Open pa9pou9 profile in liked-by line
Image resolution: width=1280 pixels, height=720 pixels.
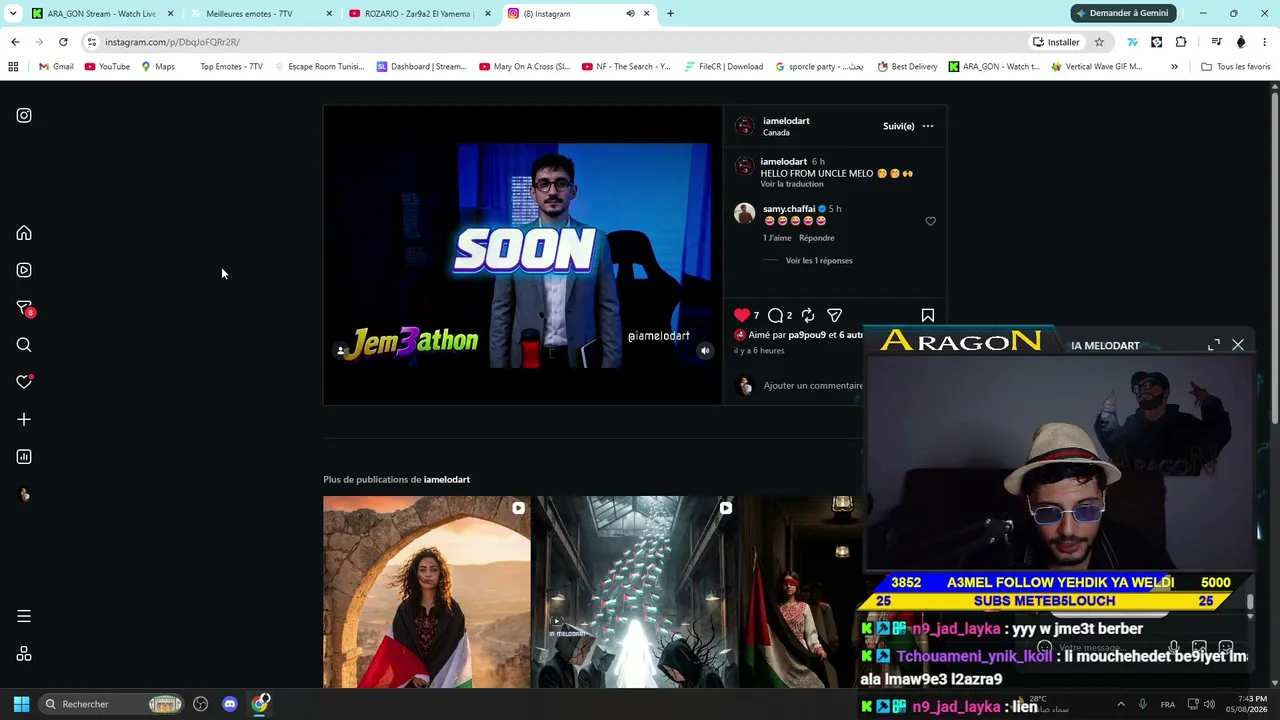[807, 335]
